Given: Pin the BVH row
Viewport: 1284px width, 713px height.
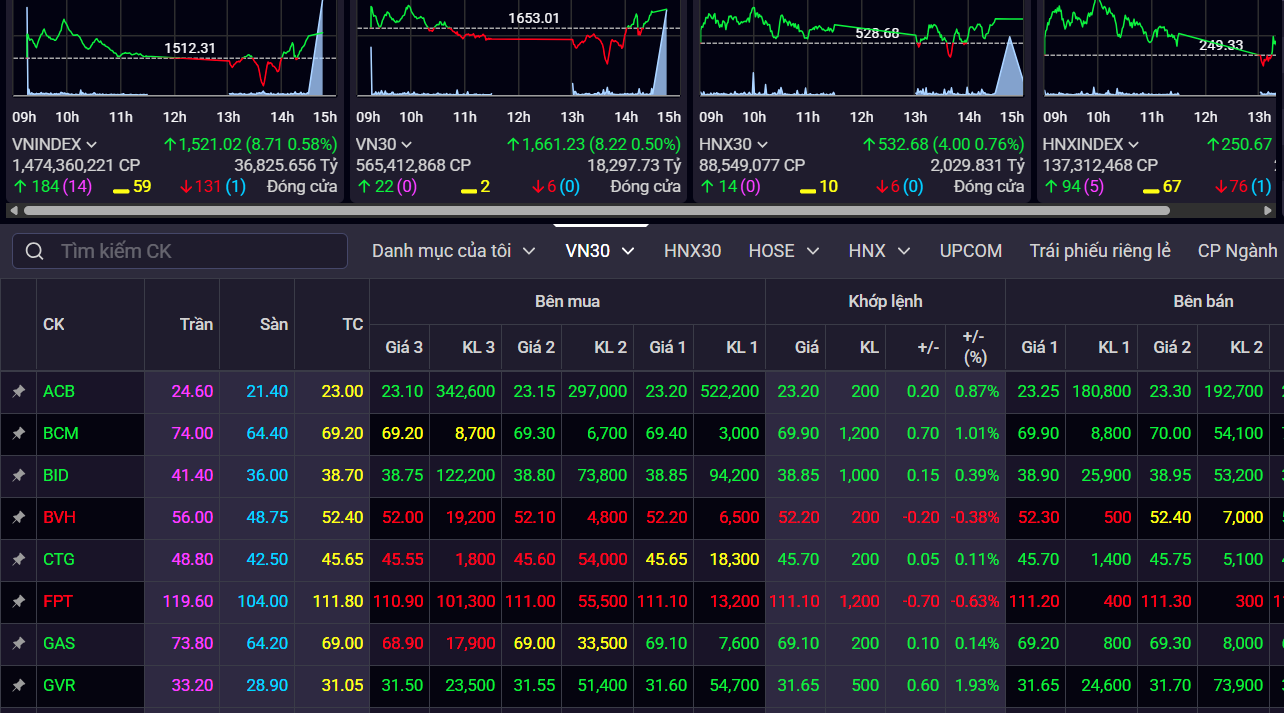Looking at the screenshot, I should pos(18,518).
